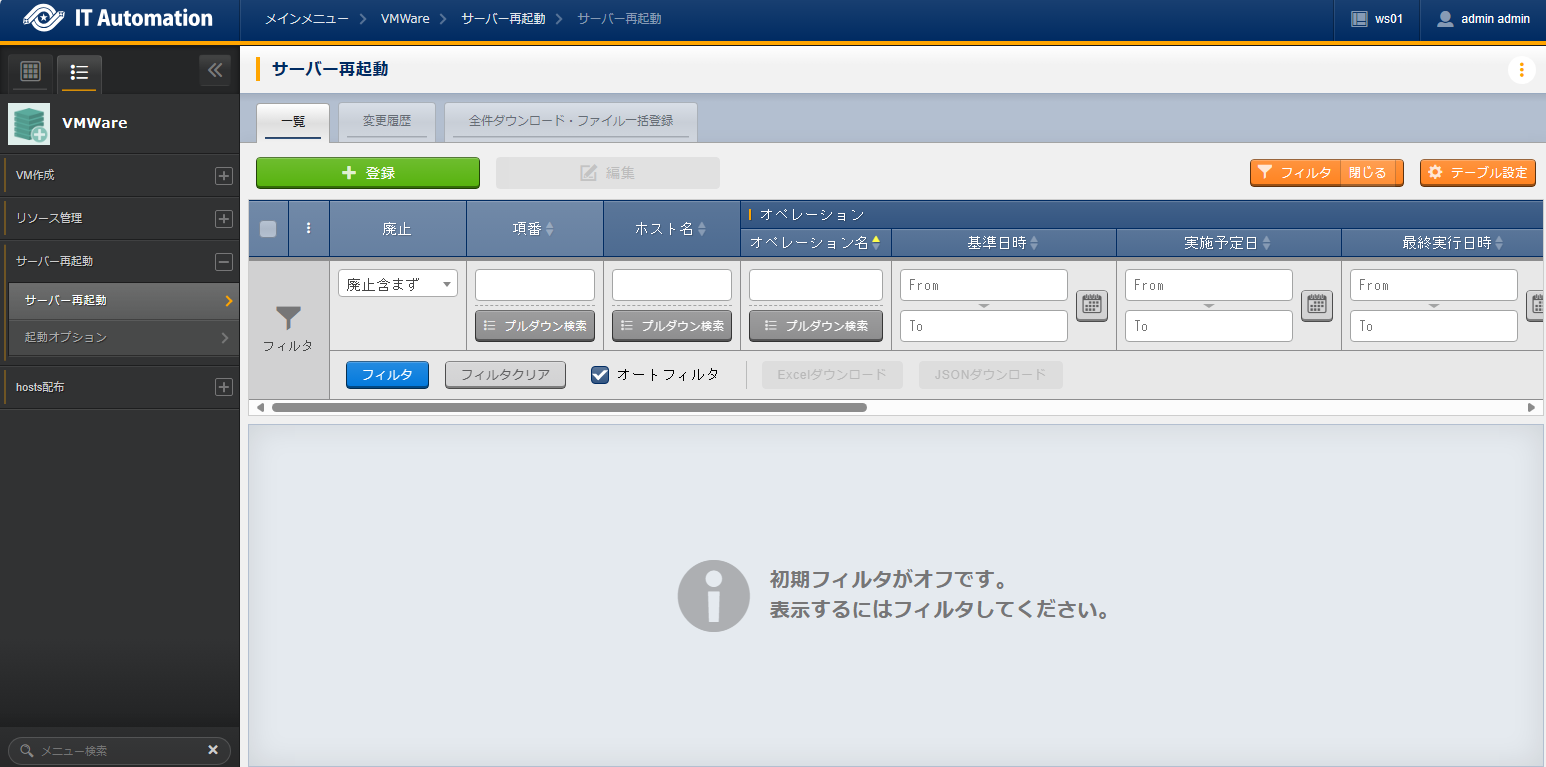
Task: Switch to the 変更履歴 tab
Action: click(x=387, y=121)
